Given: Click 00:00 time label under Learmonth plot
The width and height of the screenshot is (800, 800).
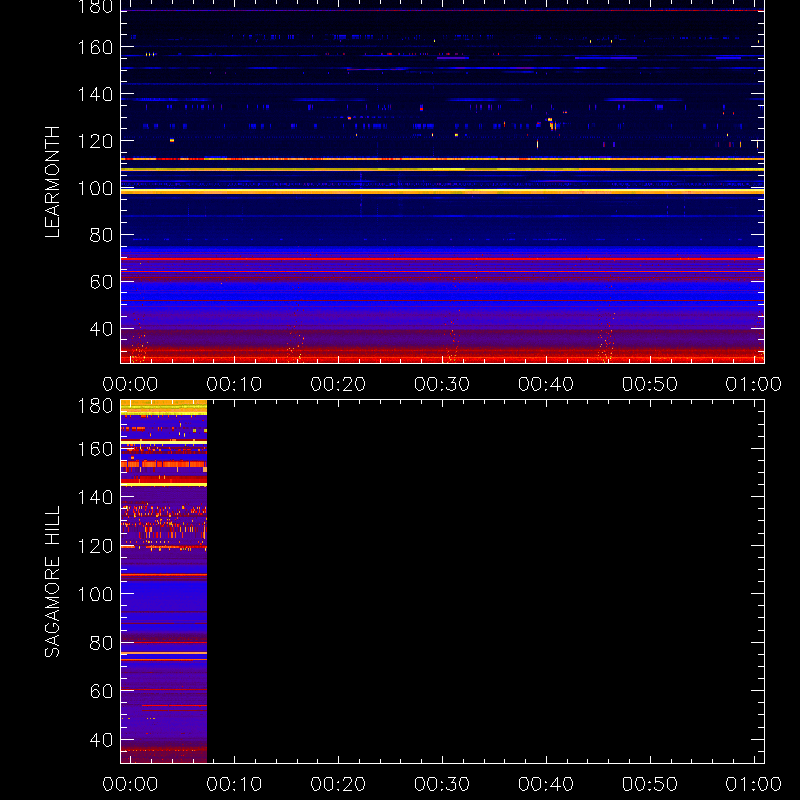Looking at the screenshot, I should 130,384.
